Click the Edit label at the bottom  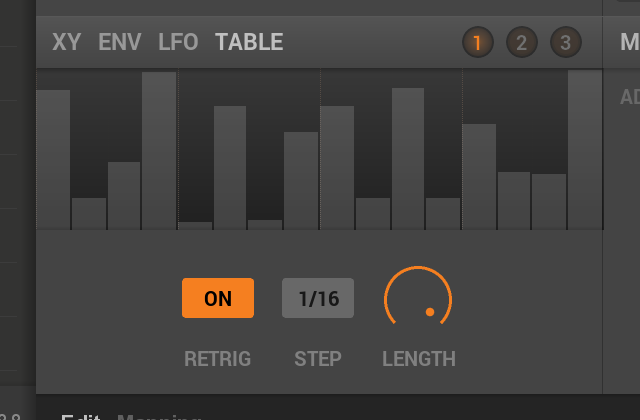click(x=81, y=417)
